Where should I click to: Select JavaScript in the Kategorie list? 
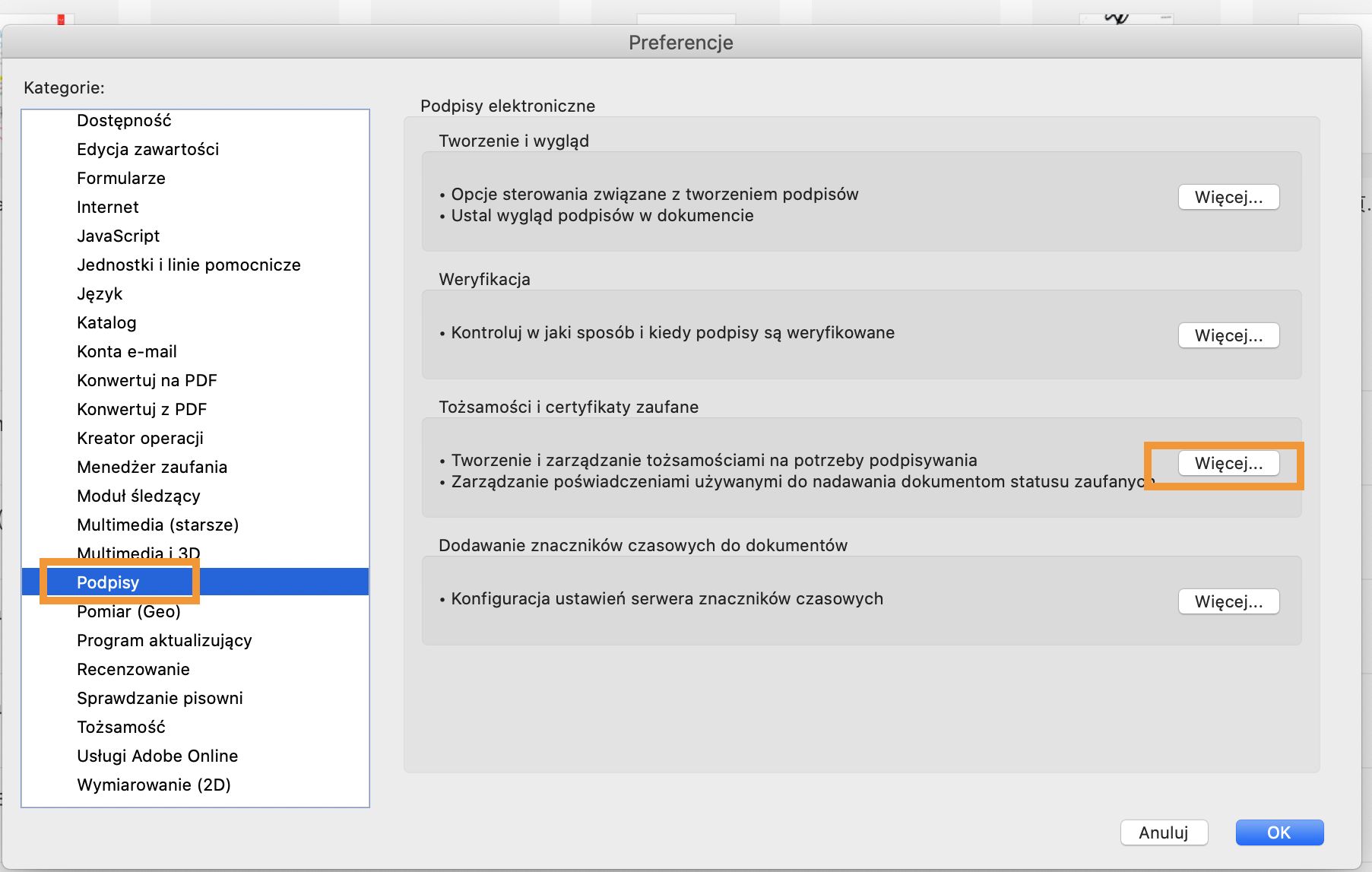pyautogui.click(x=118, y=236)
